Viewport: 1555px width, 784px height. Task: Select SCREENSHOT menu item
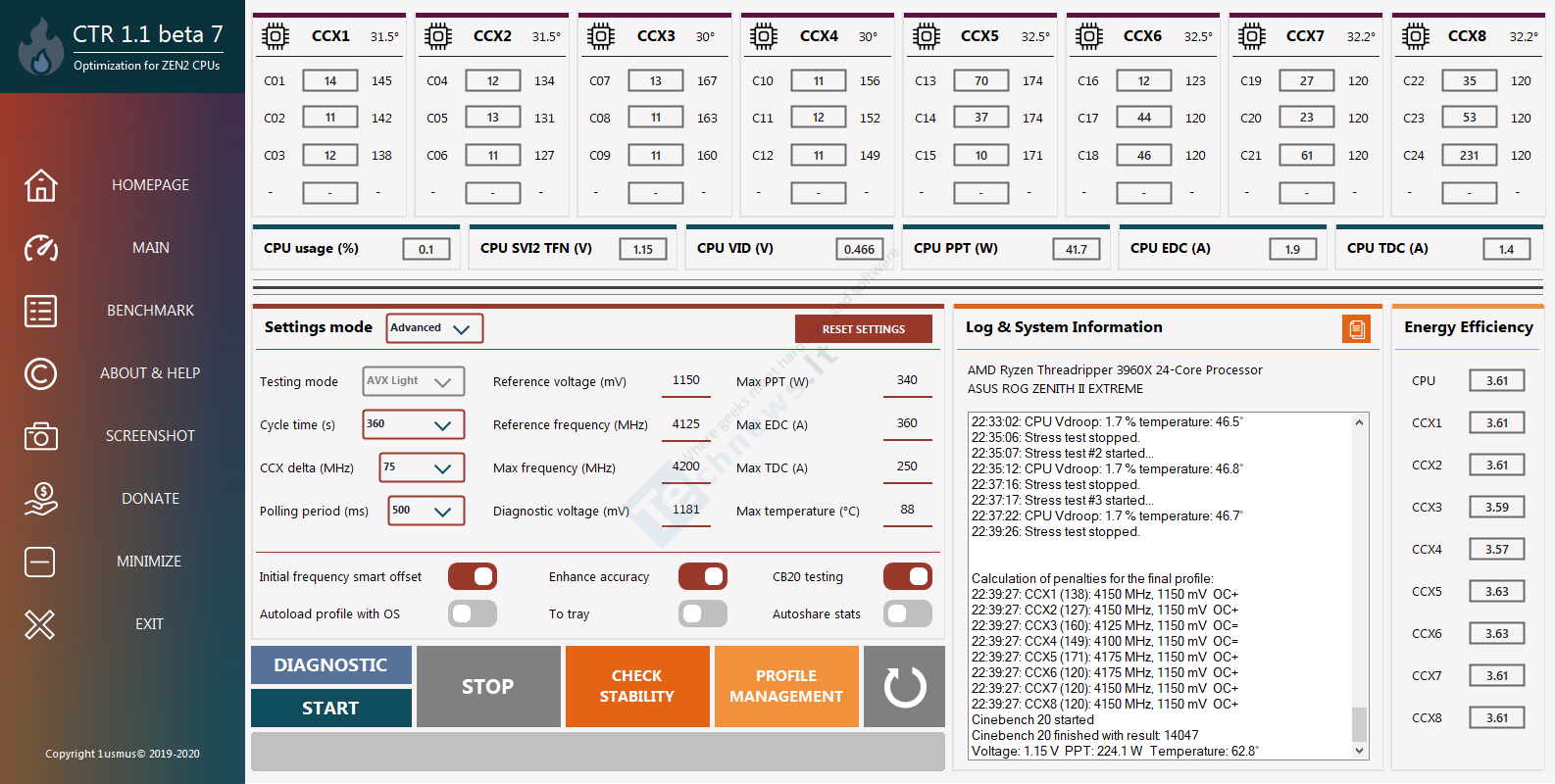(x=150, y=436)
